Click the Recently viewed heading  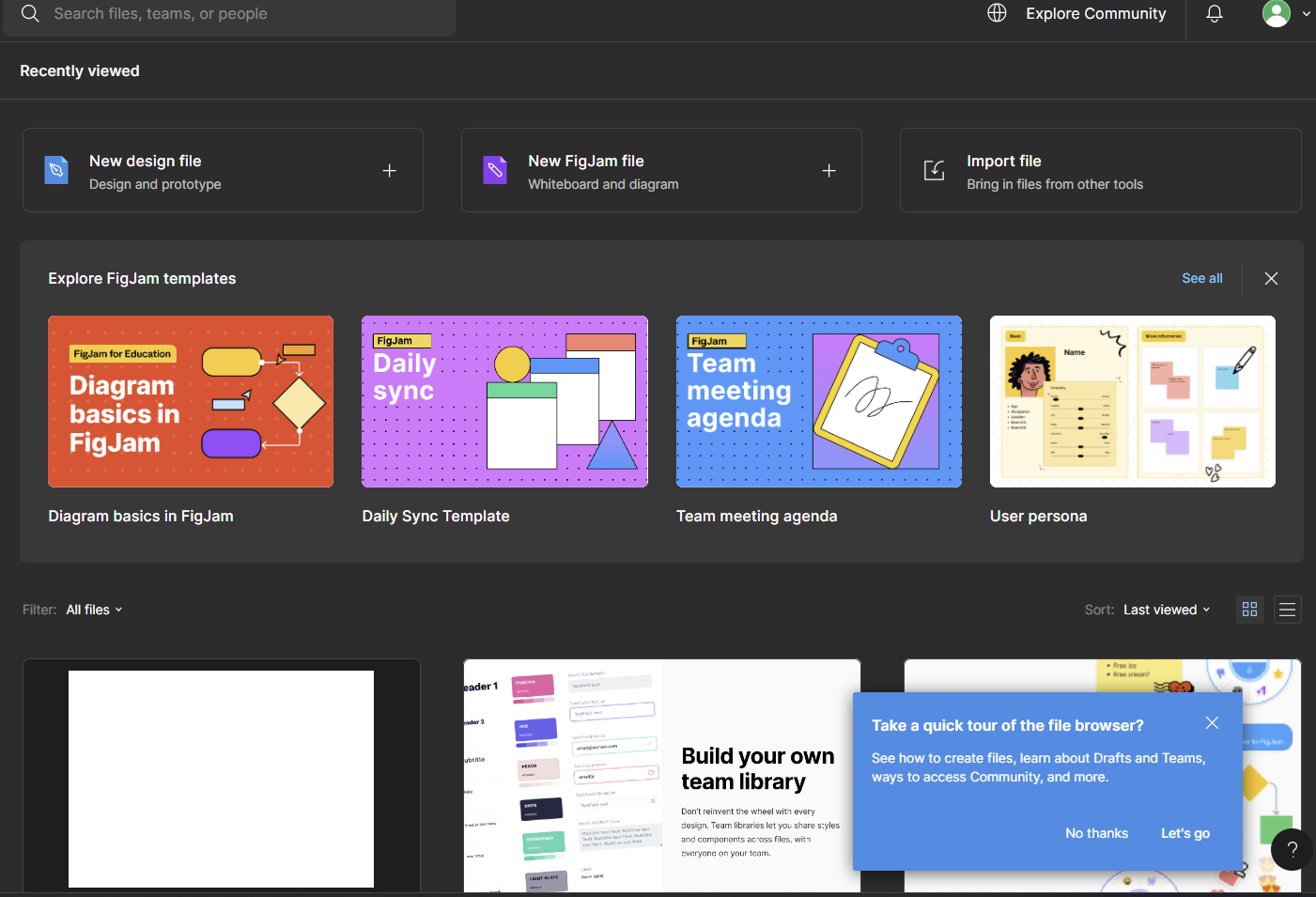(x=80, y=70)
